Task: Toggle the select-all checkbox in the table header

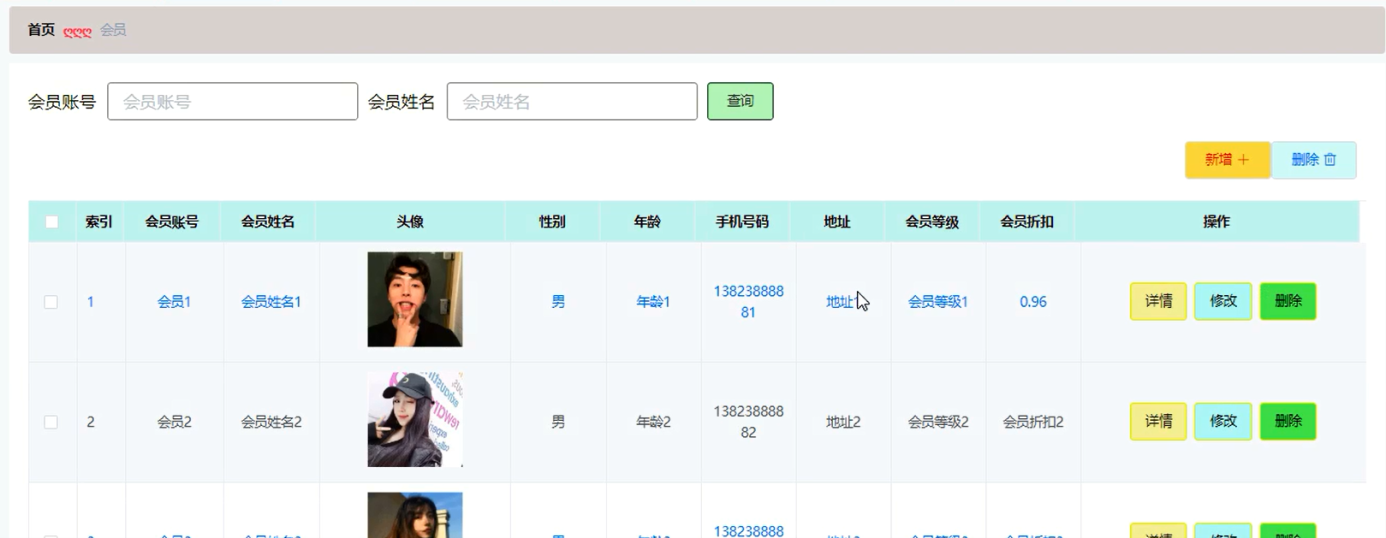Action: (x=52, y=222)
